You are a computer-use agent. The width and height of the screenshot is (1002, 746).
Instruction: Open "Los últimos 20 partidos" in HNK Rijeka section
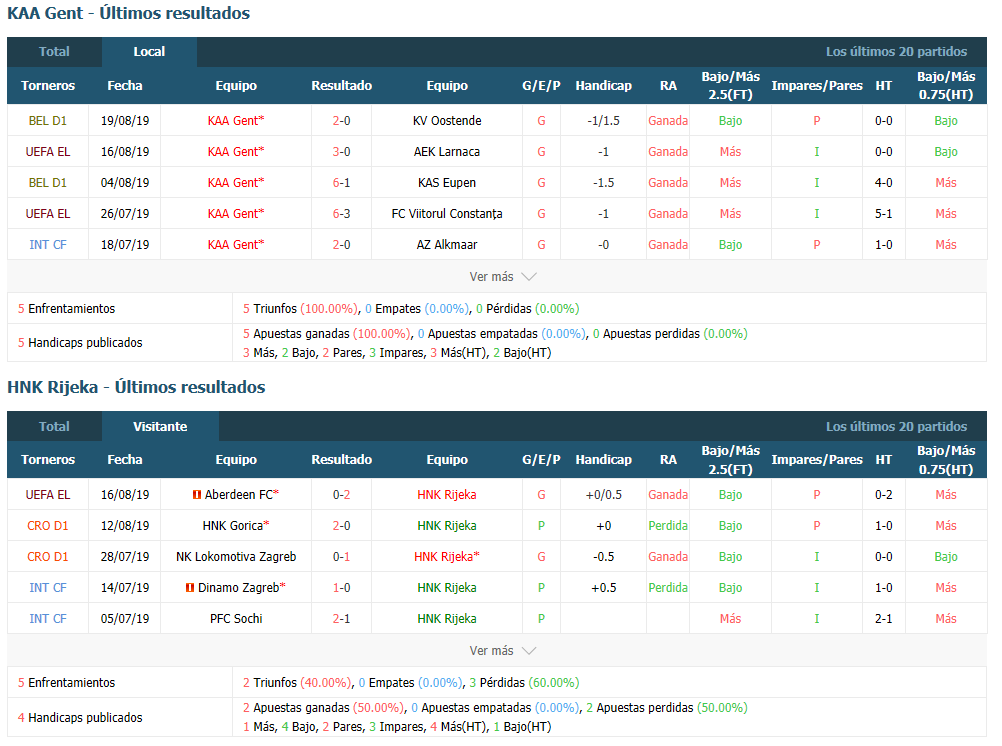896,426
